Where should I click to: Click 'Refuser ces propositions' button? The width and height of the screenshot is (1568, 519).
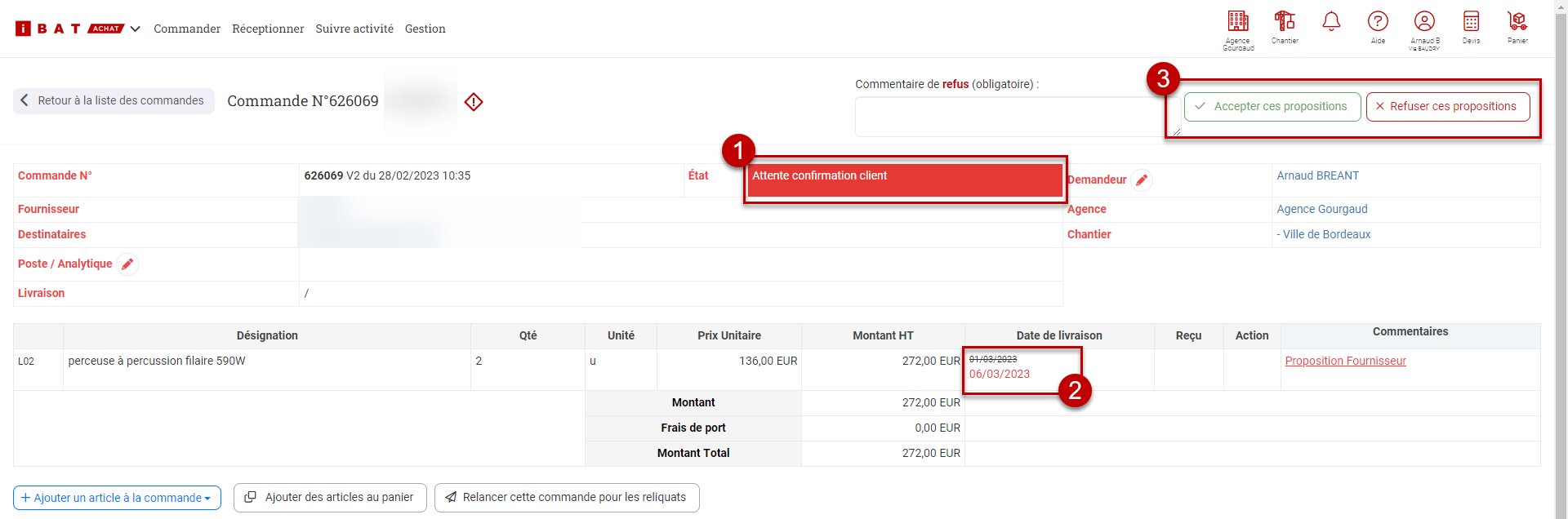[1448, 107]
